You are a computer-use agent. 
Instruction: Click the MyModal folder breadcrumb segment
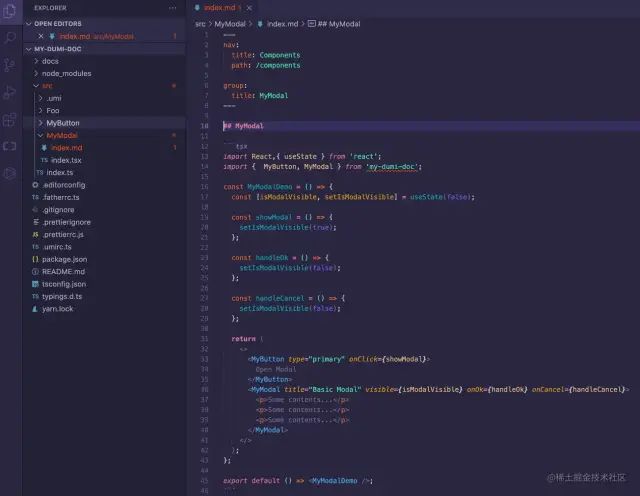pyautogui.click(x=230, y=24)
